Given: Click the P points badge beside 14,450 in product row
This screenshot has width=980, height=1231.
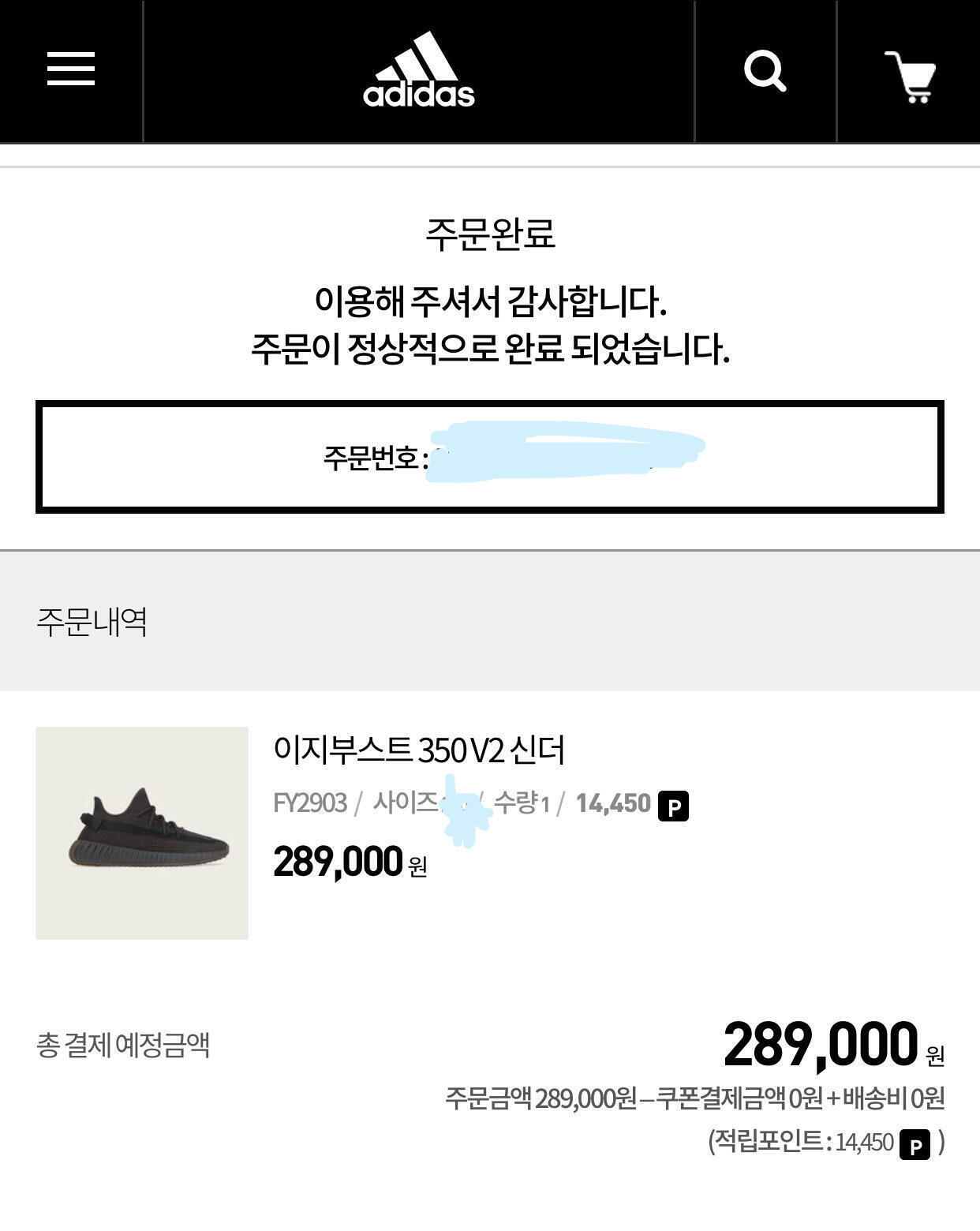Looking at the screenshot, I should coord(673,806).
